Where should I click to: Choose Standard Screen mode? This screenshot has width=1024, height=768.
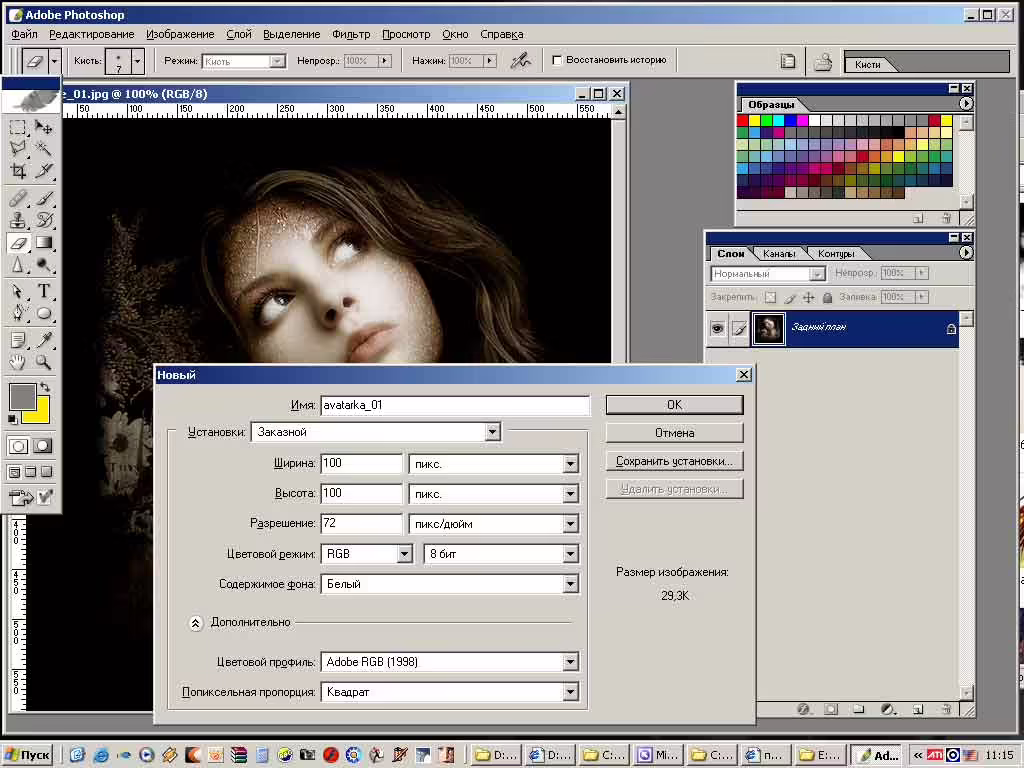click(x=14, y=472)
